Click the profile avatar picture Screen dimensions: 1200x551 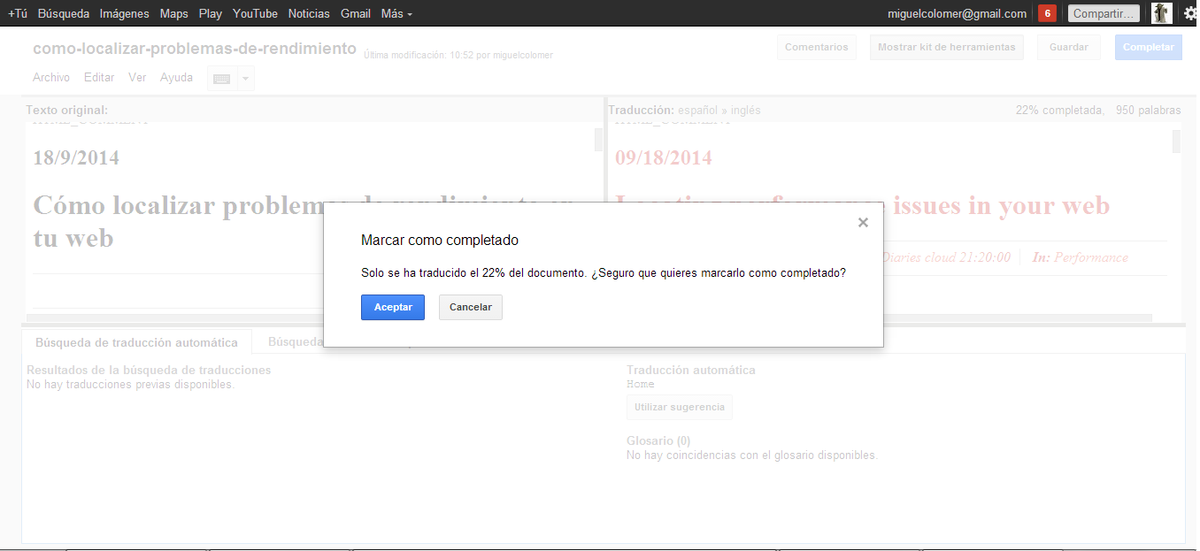coord(1161,14)
